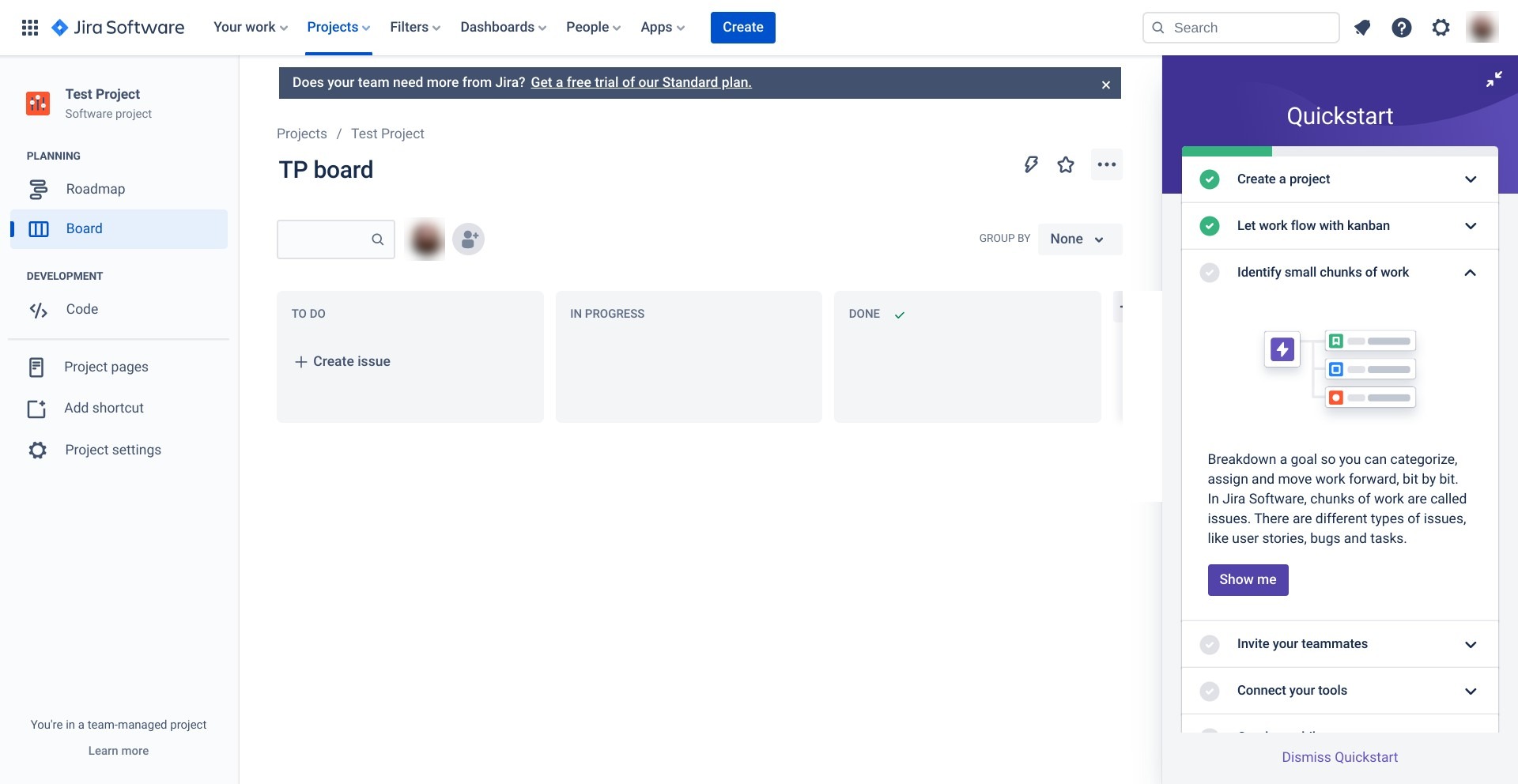Star the TP board
Image resolution: width=1518 pixels, height=784 pixels.
1066,164
